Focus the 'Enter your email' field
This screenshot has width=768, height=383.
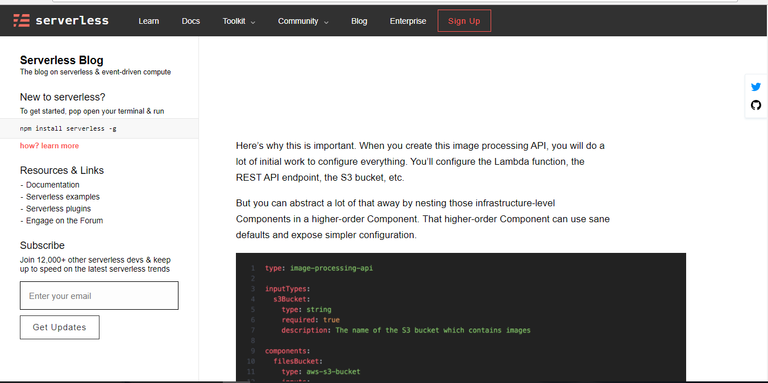[x=99, y=295]
